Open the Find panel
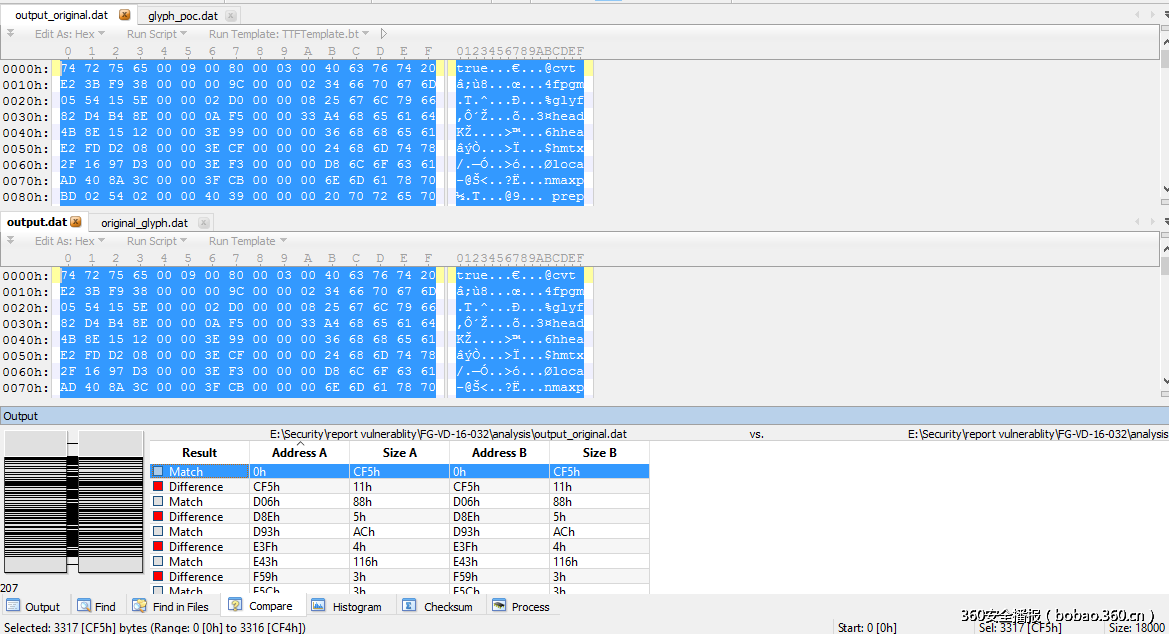The height and width of the screenshot is (634, 1169). click(x=97, y=606)
